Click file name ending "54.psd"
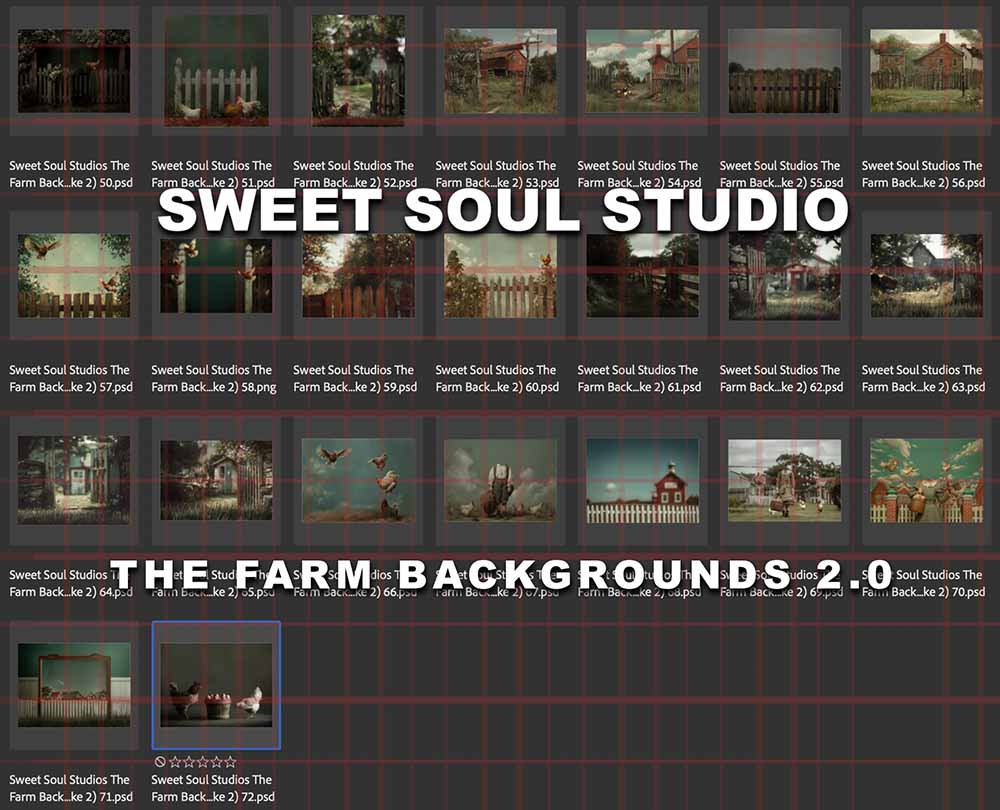Image resolution: width=1000 pixels, height=810 pixels. click(639, 174)
